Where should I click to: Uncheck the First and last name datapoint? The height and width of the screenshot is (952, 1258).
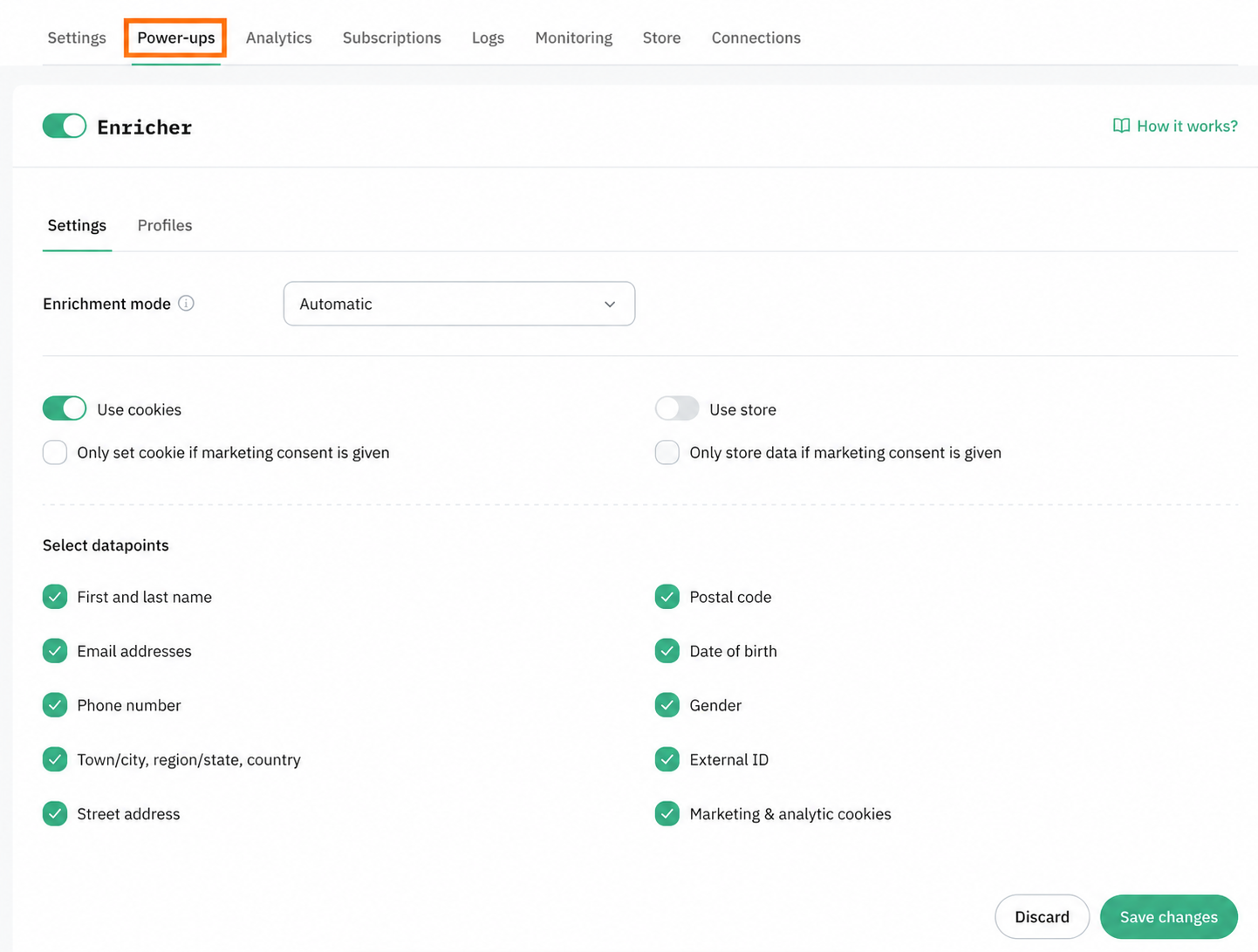point(55,597)
